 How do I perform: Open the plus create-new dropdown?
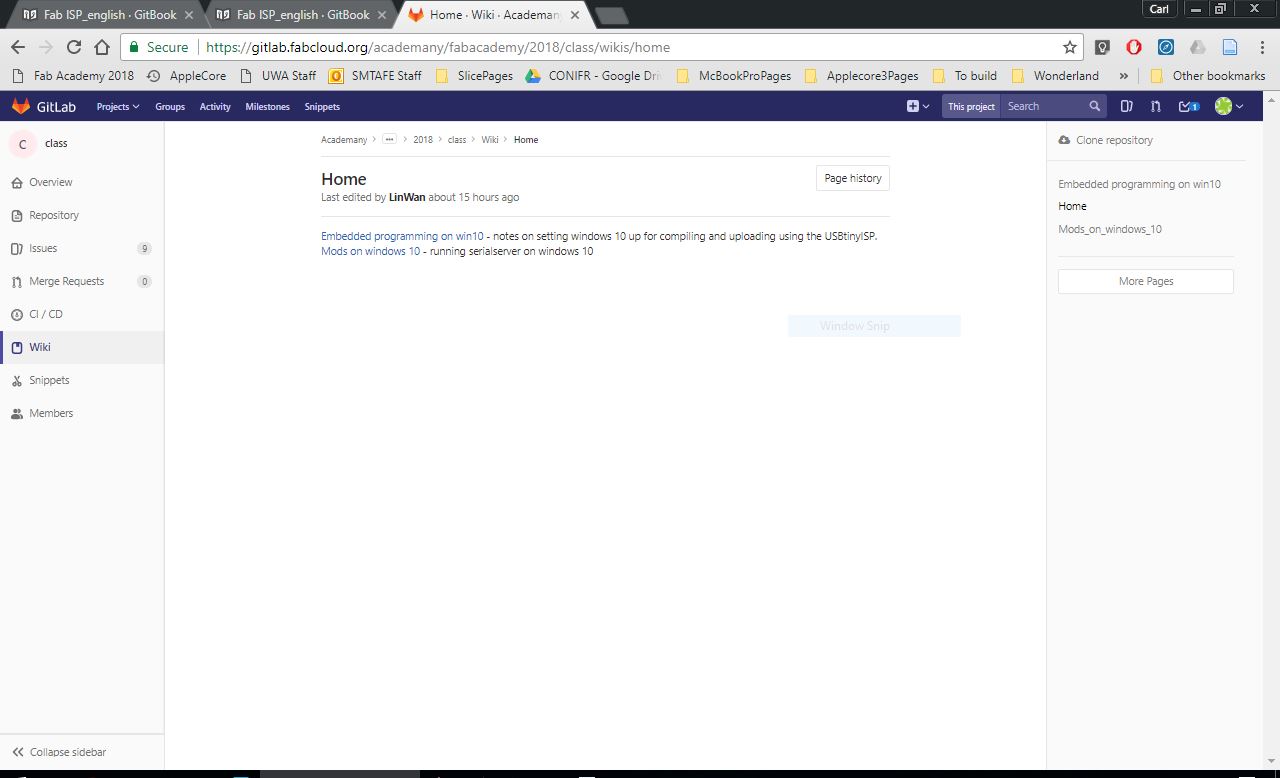(x=917, y=106)
